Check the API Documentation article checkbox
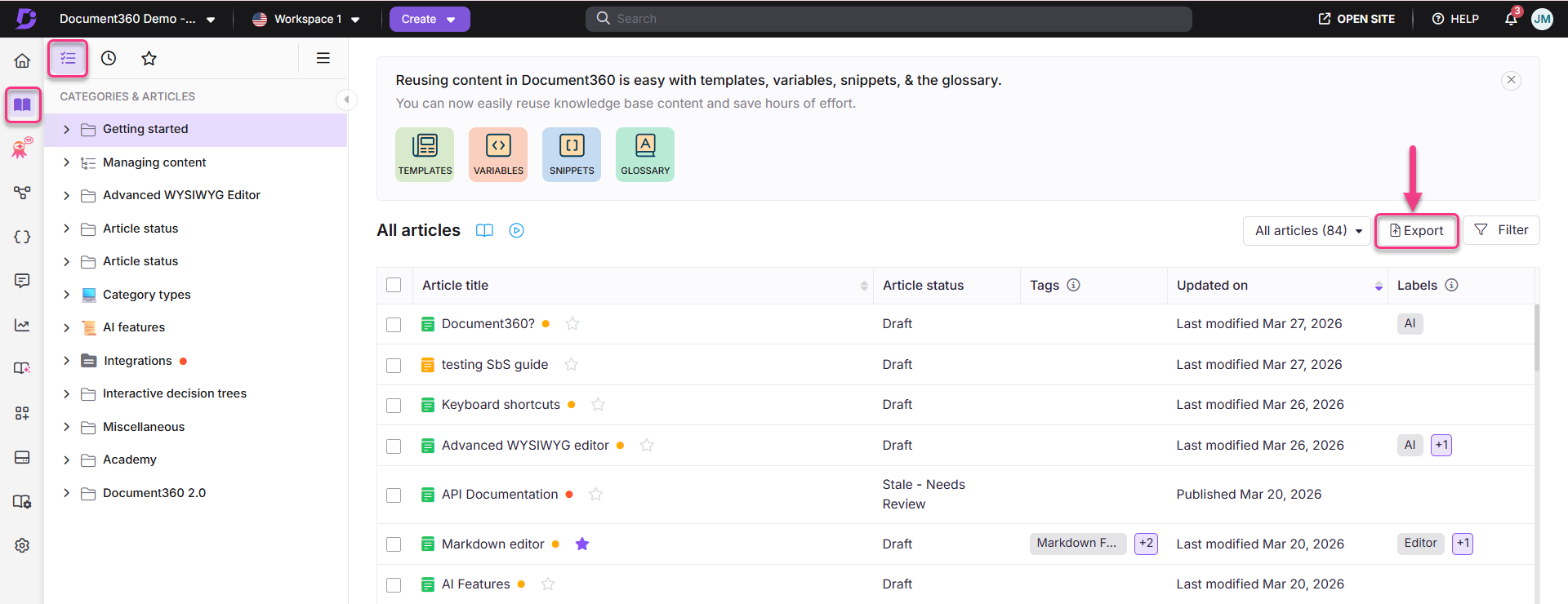Viewport: 1568px width, 604px height. point(394,495)
